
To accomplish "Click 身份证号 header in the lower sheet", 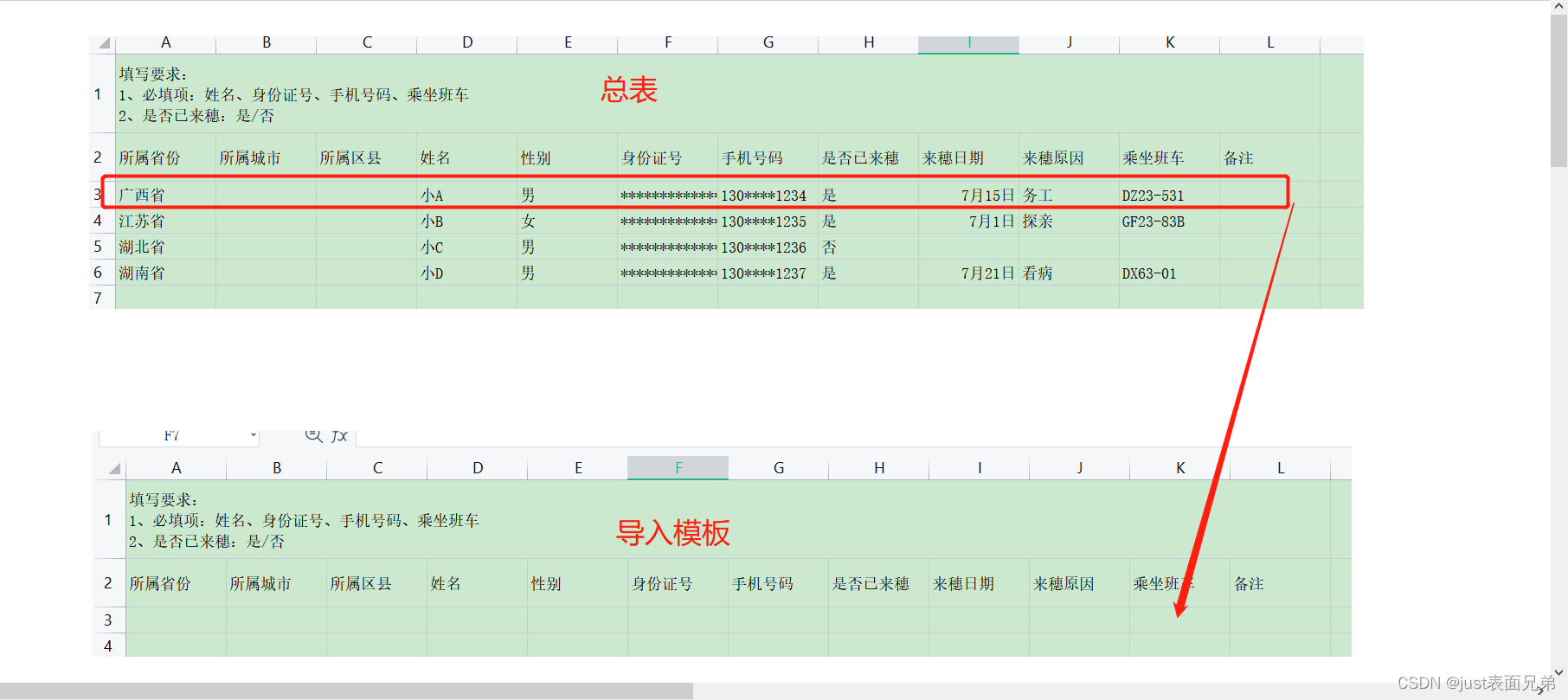I will [678, 583].
